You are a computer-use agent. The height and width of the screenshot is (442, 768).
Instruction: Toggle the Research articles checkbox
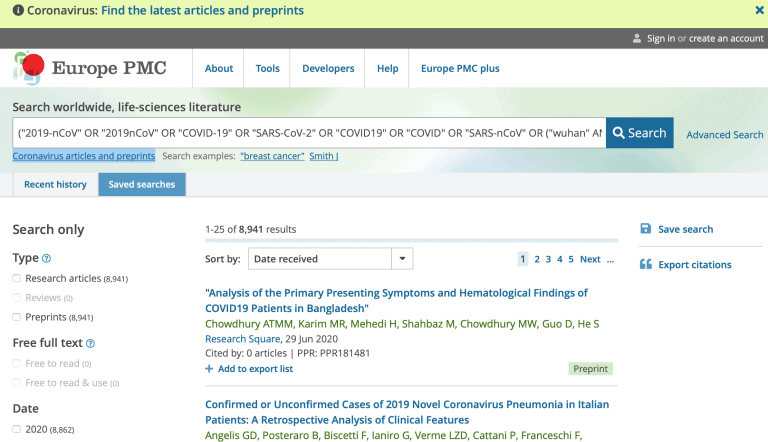pos(17,278)
